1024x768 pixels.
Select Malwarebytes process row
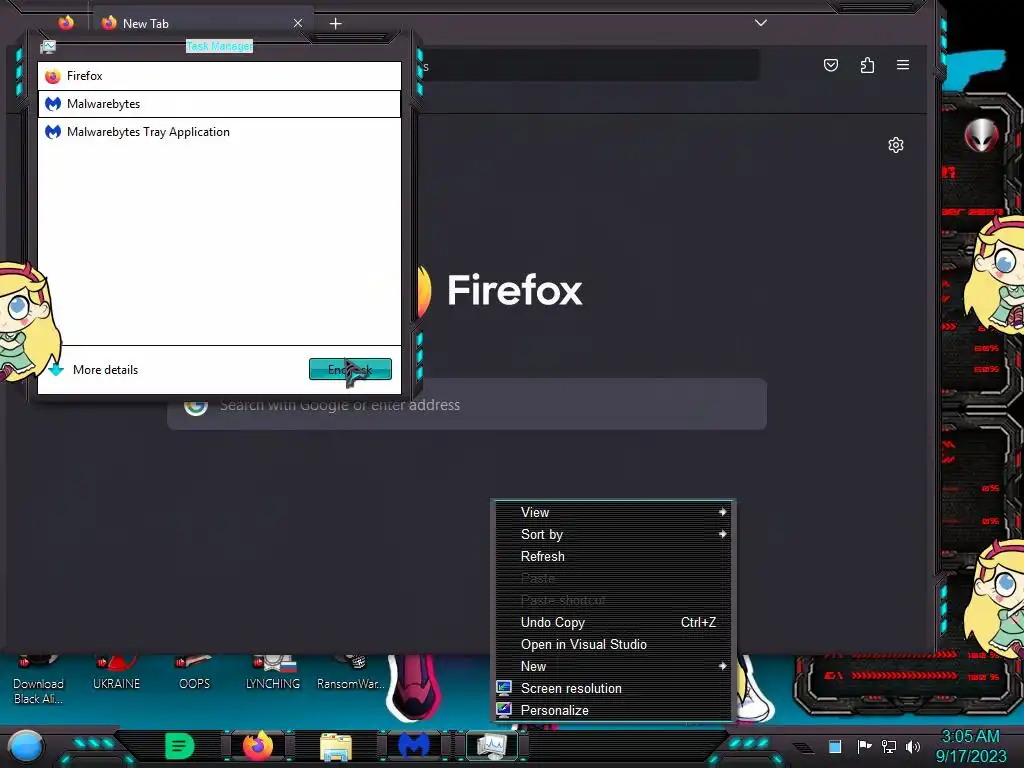(219, 104)
